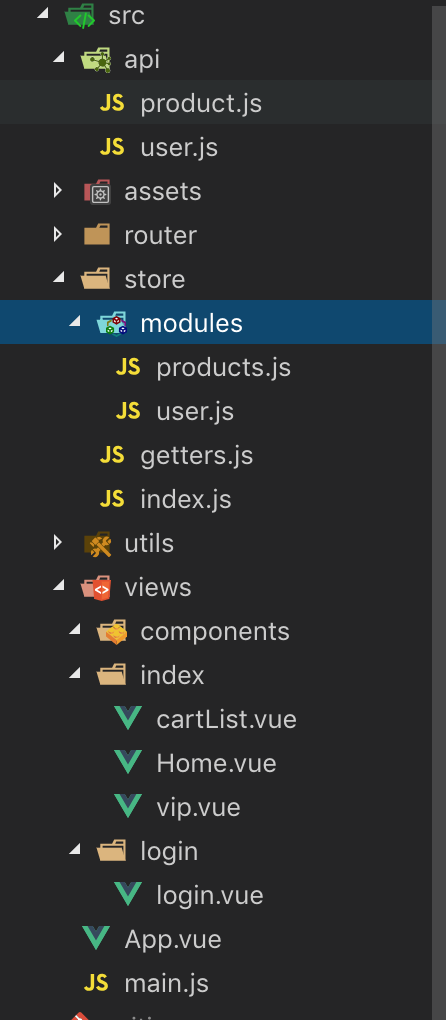The width and height of the screenshot is (446, 1020).
Task: Expand the router folder arrow
Action: coord(58,235)
